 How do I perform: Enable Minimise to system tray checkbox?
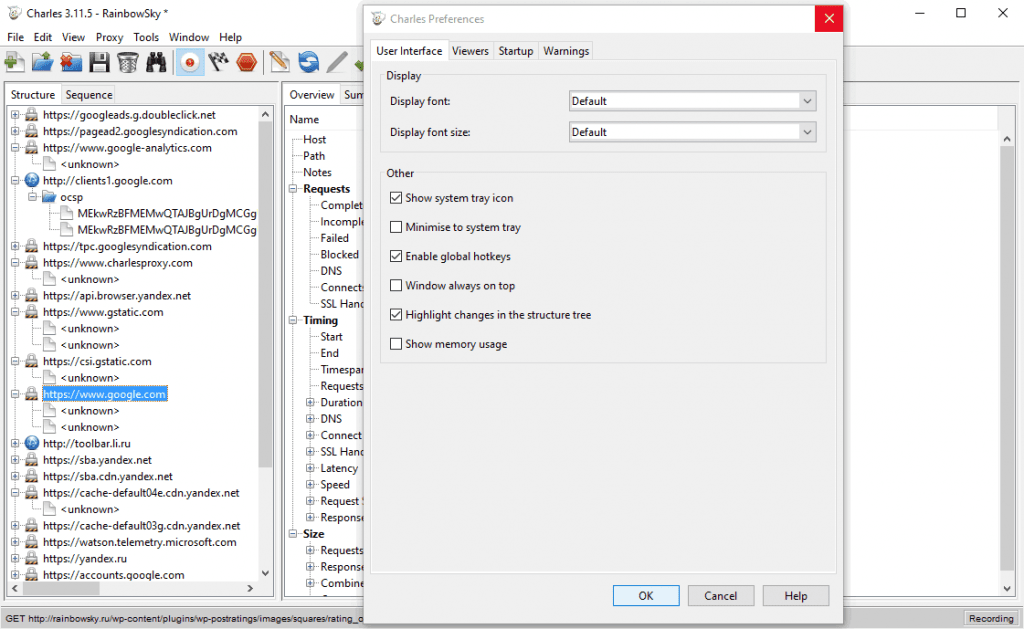click(x=396, y=227)
